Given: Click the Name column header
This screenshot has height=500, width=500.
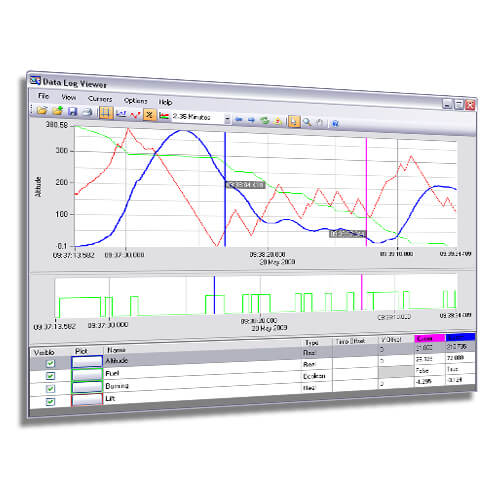Looking at the screenshot, I should pos(116,350).
